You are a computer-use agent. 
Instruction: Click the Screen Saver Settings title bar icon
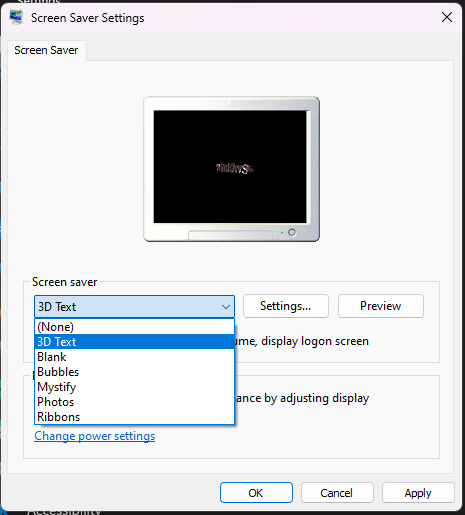click(x=16, y=17)
